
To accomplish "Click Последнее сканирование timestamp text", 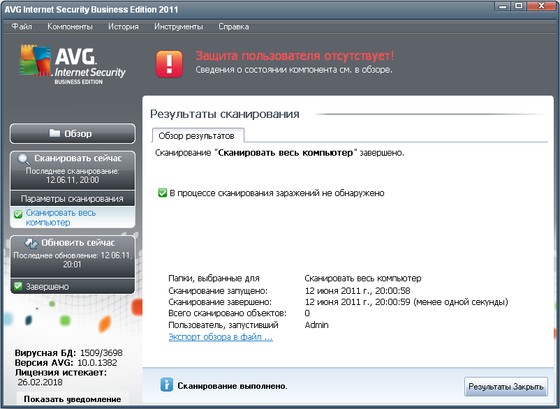I will [72, 175].
